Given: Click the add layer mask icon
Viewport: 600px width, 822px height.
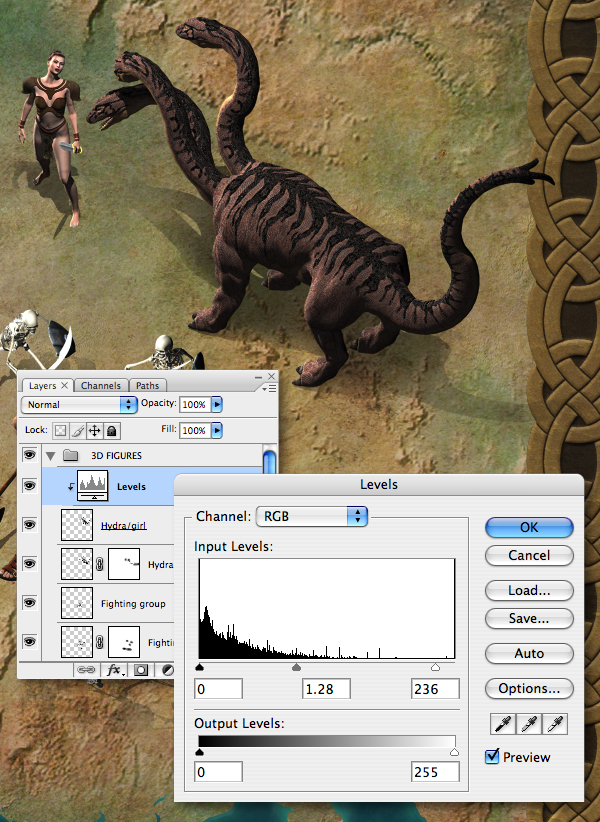Looking at the screenshot, I should pyautogui.click(x=141, y=669).
